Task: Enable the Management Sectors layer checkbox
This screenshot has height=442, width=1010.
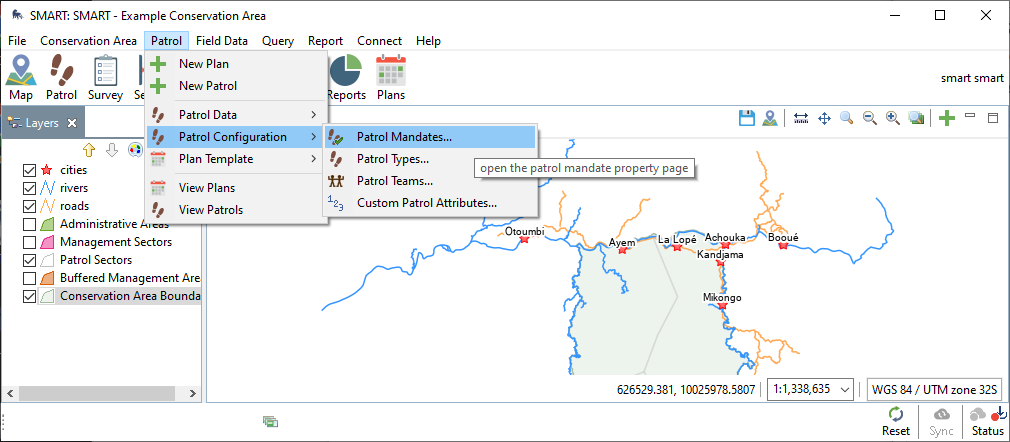Action: point(29,242)
